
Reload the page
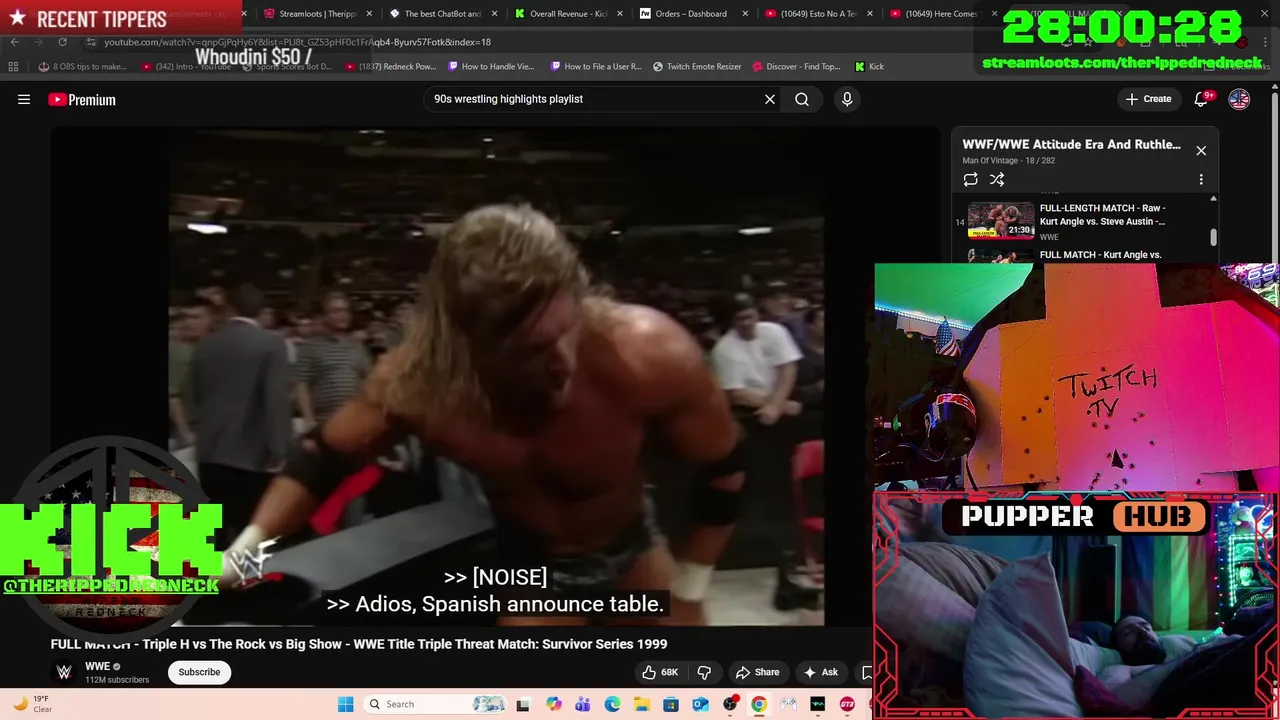coord(62,42)
